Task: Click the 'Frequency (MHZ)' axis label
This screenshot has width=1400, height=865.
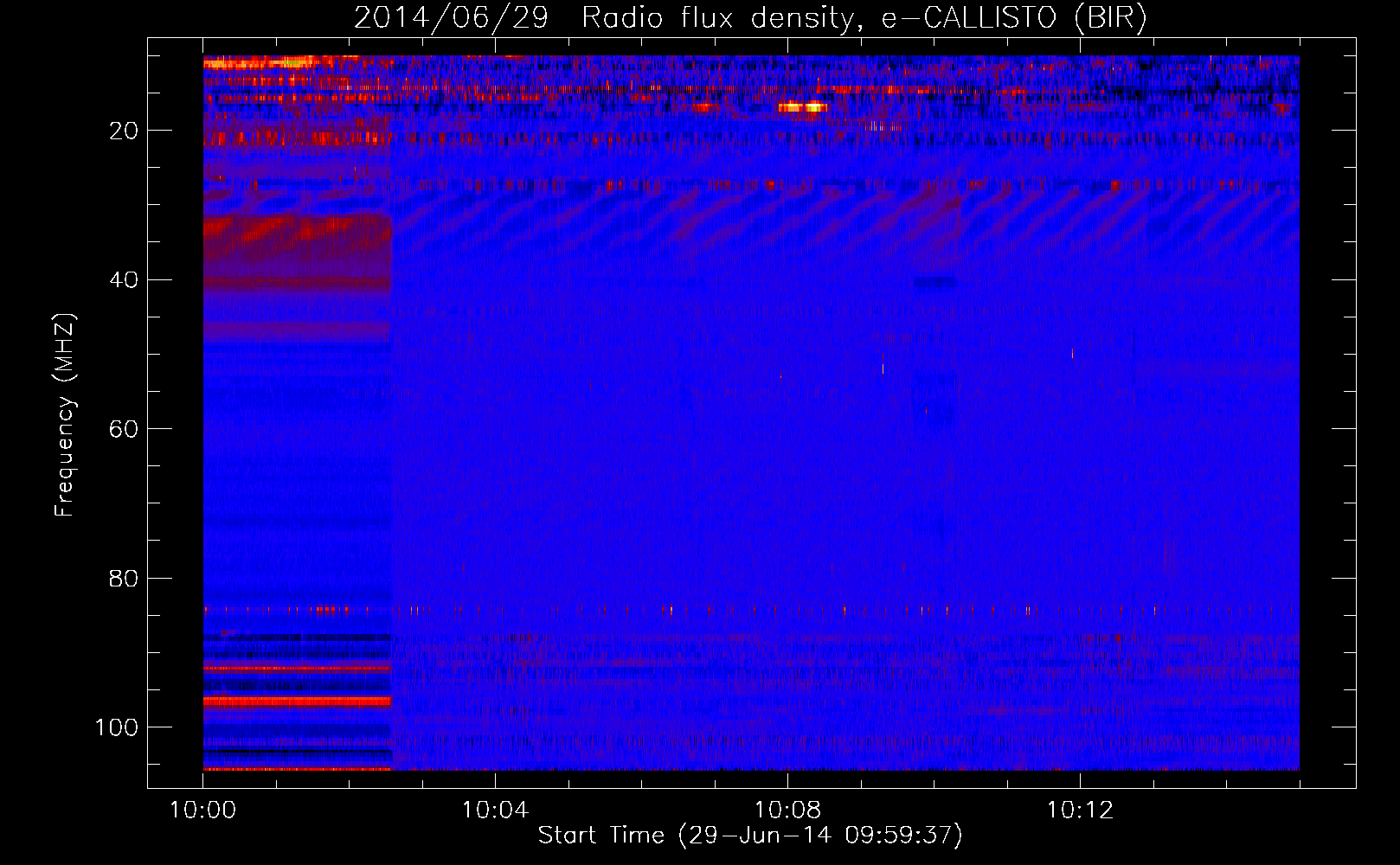Action: [65, 415]
